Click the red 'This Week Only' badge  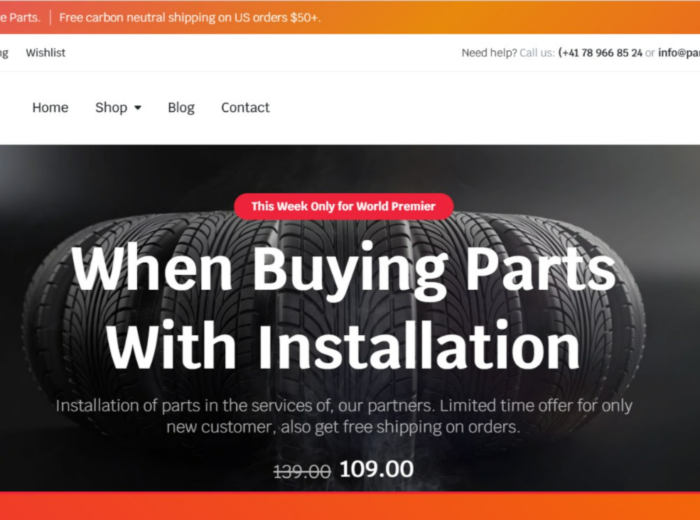[343, 206]
